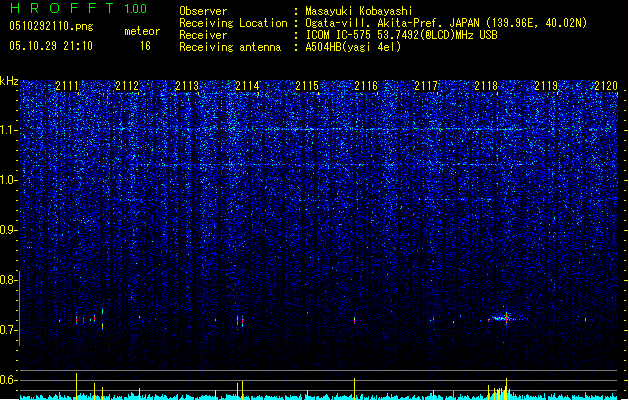629x400 pixels.
Task: Click the 0.8 frequency axis label
Action: tap(9, 280)
